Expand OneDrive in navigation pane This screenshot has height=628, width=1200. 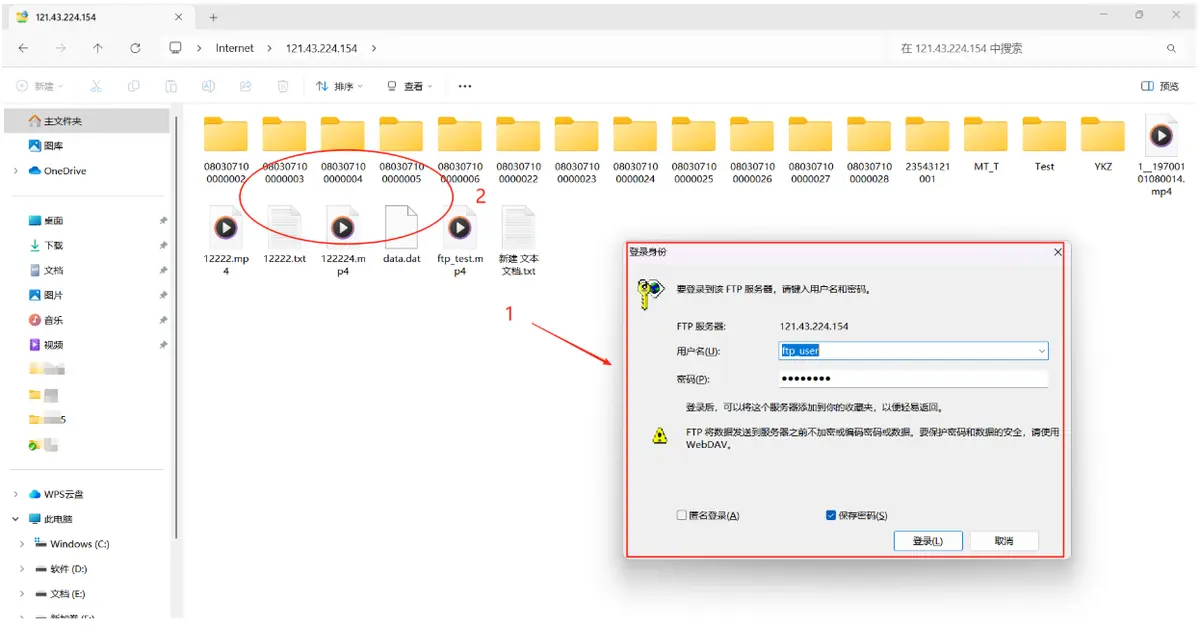(x=16, y=171)
